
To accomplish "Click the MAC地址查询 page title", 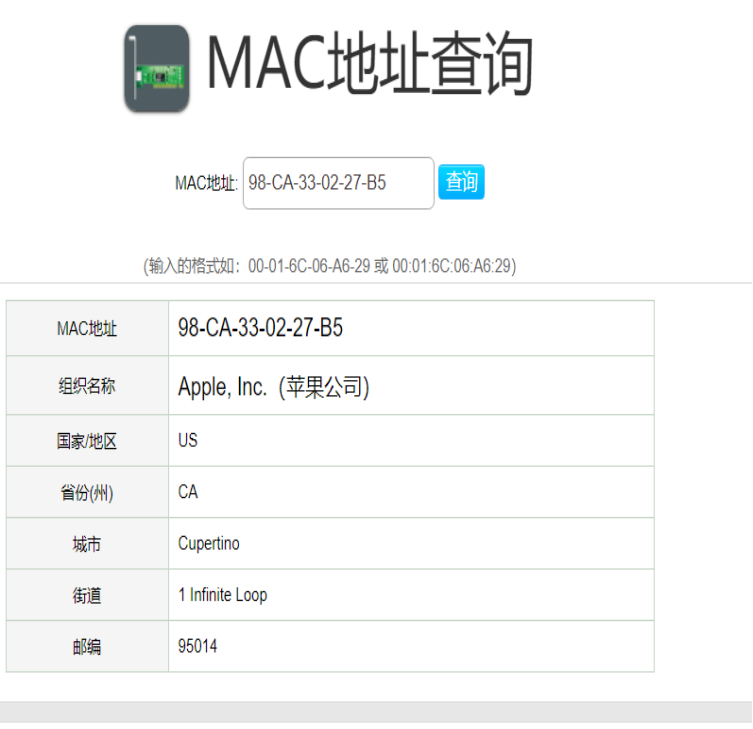I will [x=370, y=63].
